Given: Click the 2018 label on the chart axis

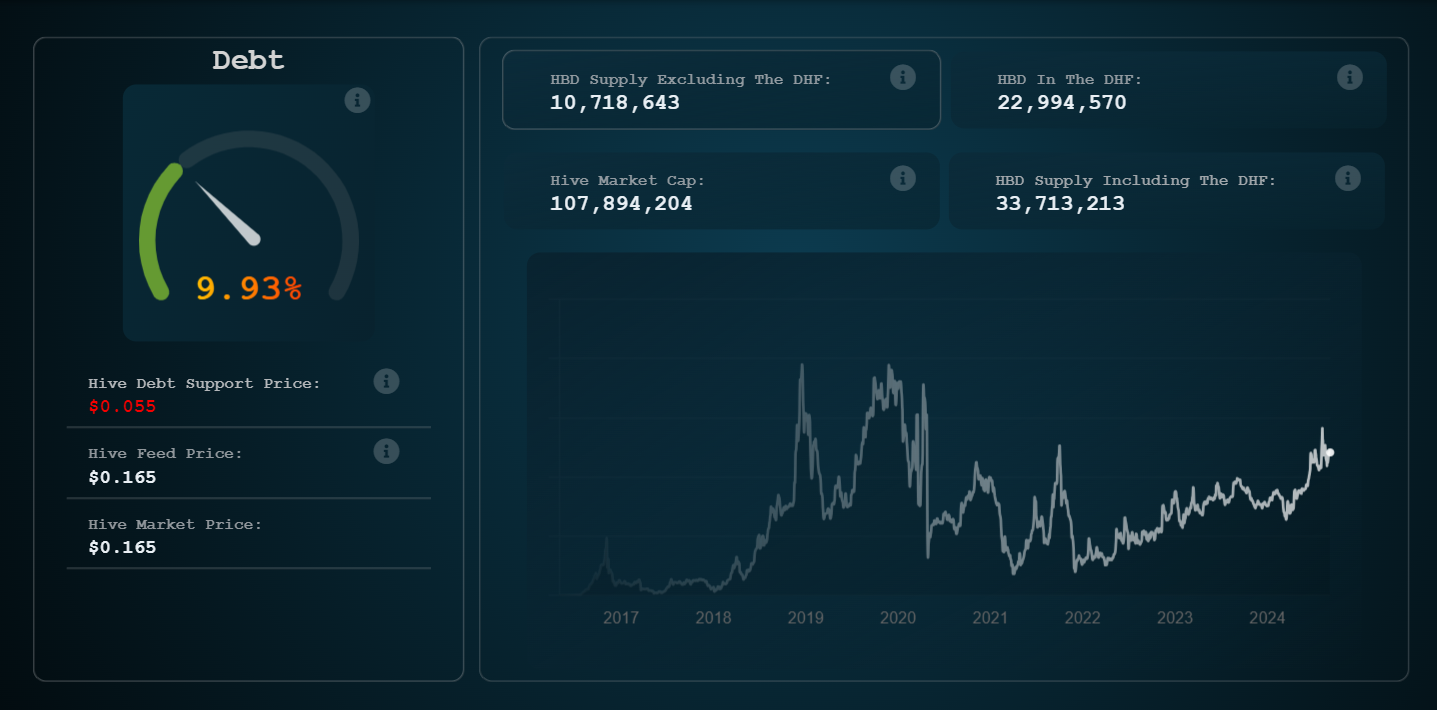Looking at the screenshot, I should 713,618.
